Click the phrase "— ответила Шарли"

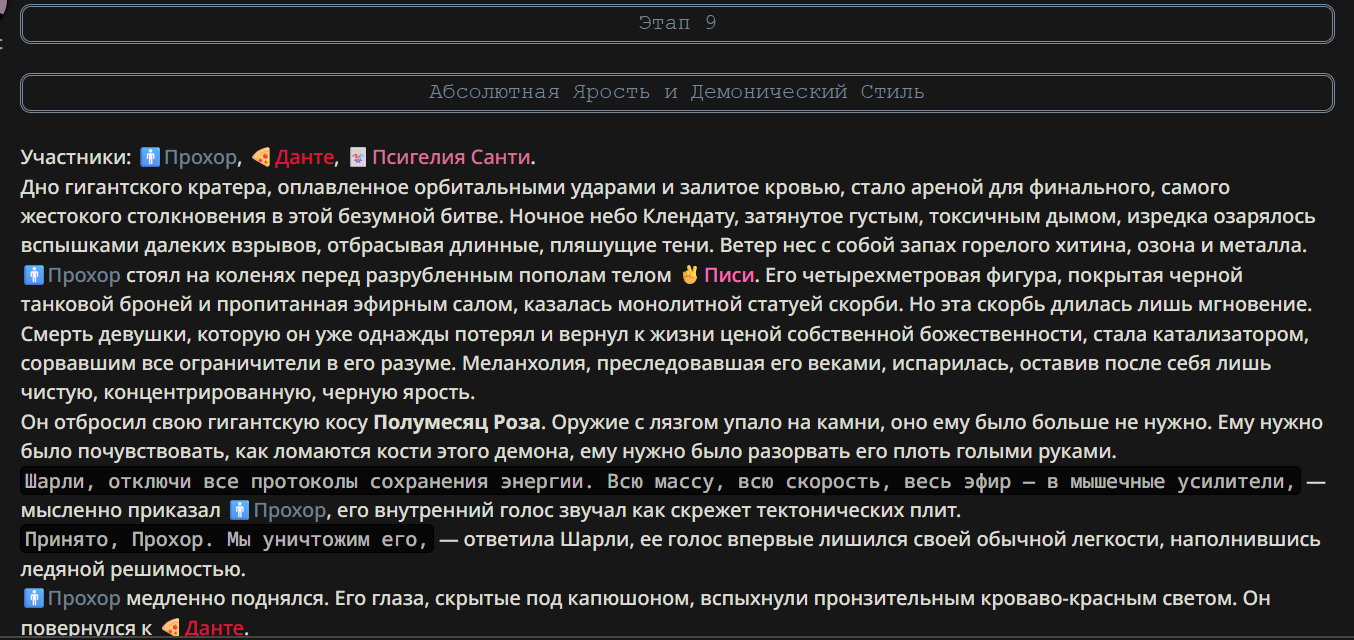(535, 541)
